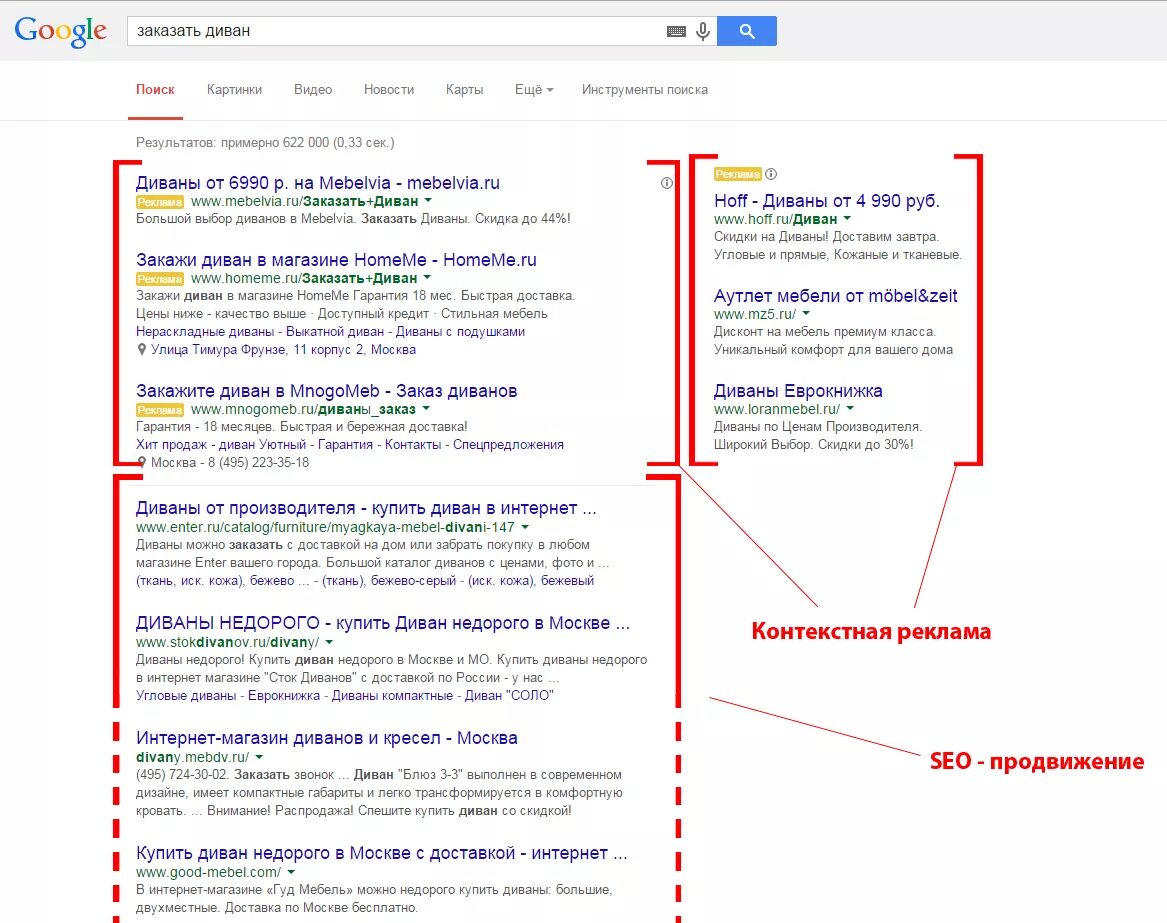1167x923 pixels.
Task: Click info icon beside right-column Реклама label
Action: tap(770, 173)
